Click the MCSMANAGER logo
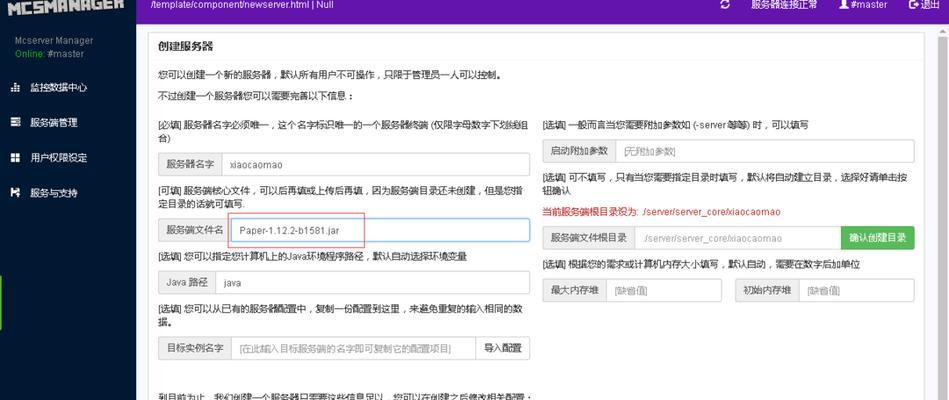This screenshot has height=400, width=949. tap(66, 6)
